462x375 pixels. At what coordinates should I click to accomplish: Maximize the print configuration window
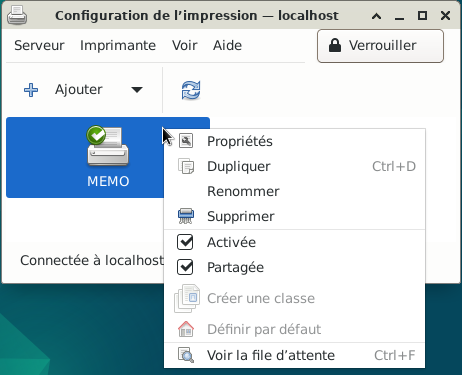tap(422, 15)
